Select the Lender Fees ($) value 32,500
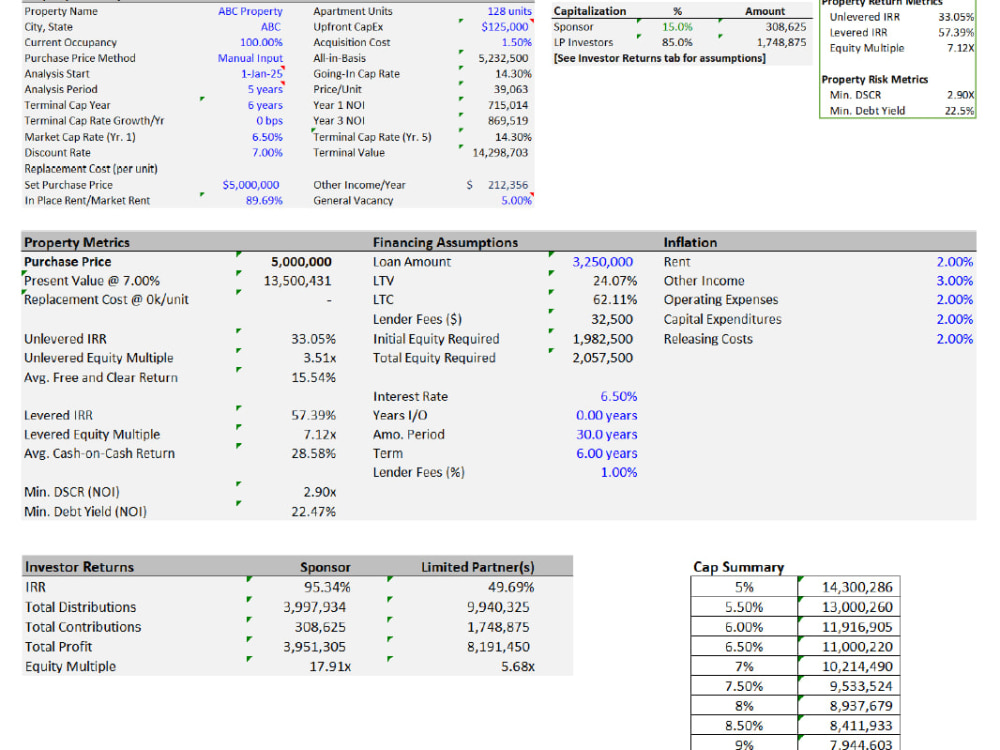Viewport: 1000px width, 750px height. tap(612, 320)
